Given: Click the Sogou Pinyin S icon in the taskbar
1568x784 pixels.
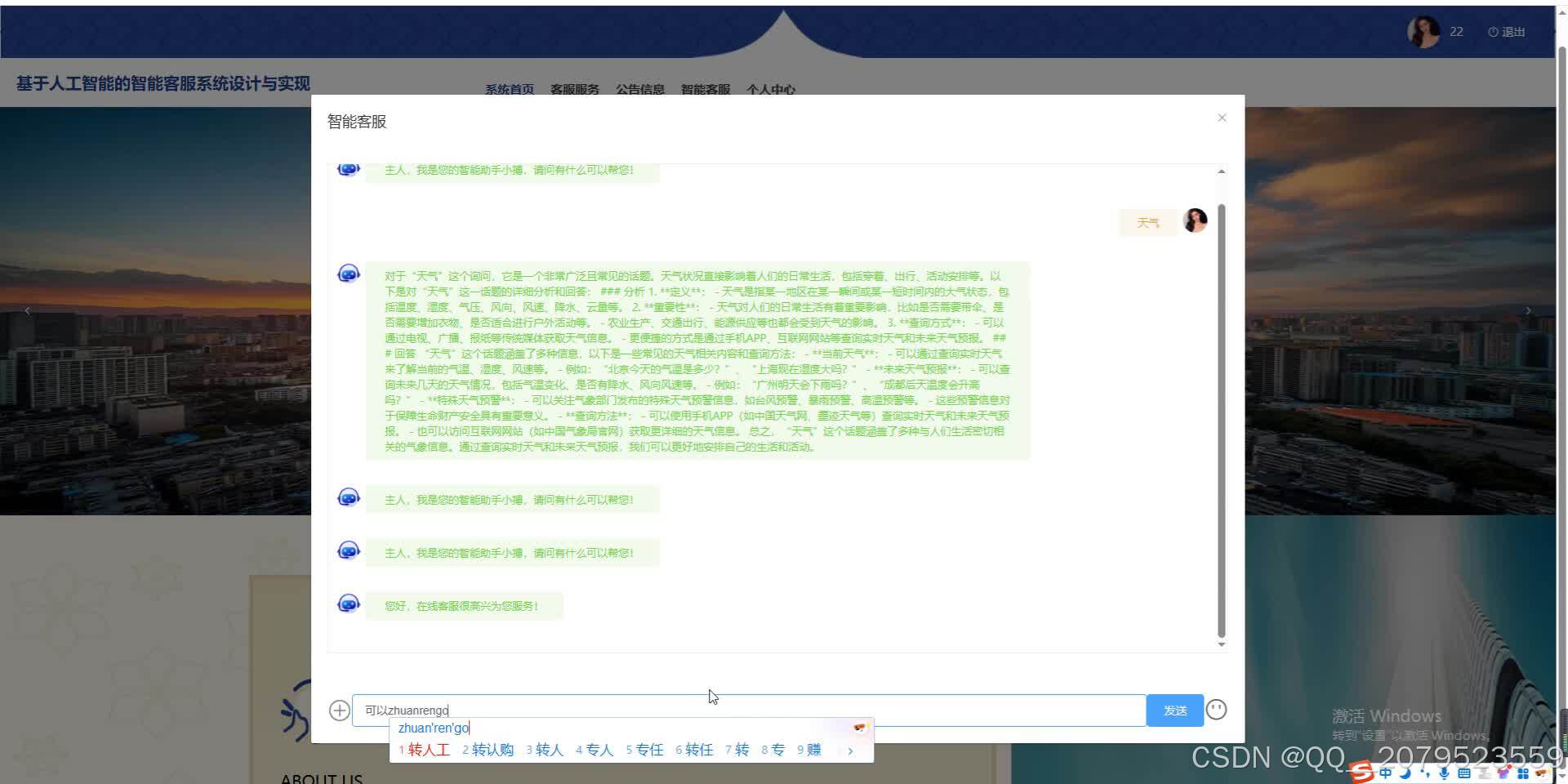Looking at the screenshot, I should (1362, 773).
